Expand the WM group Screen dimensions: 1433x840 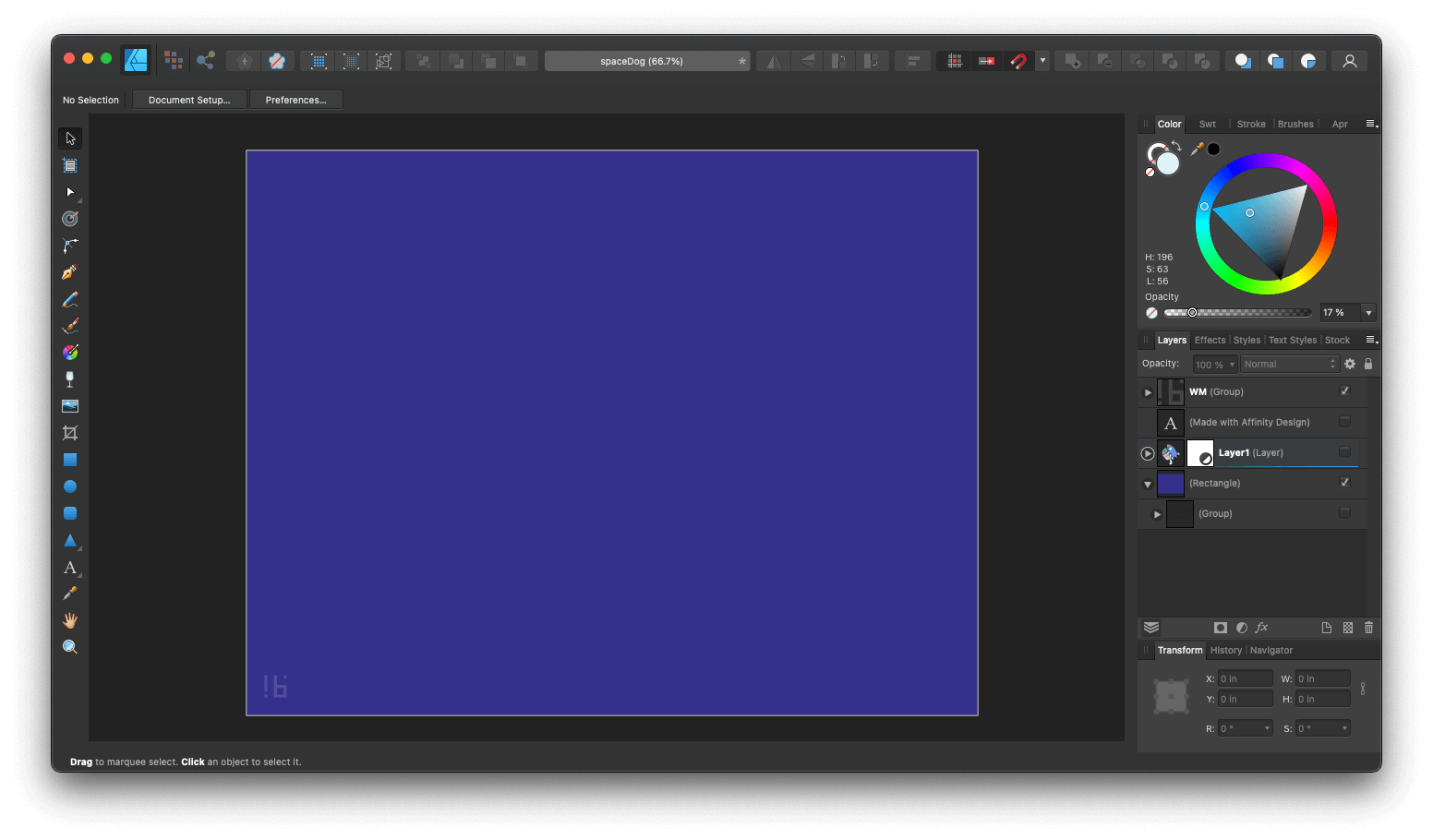pyautogui.click(x=1148, y=391)
